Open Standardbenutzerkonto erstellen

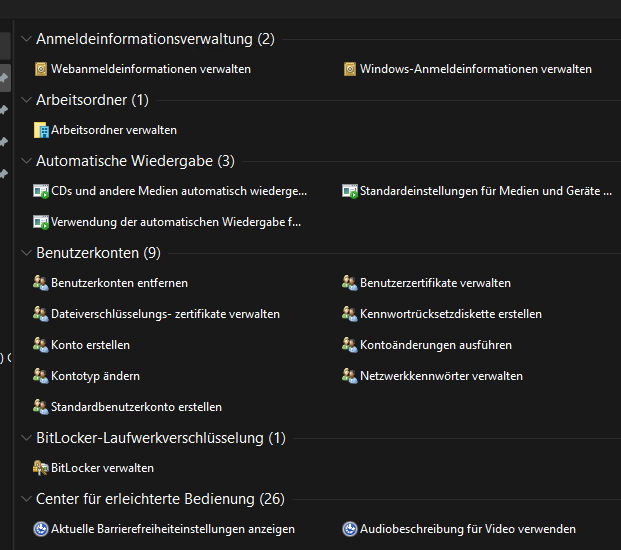(136, 407)
